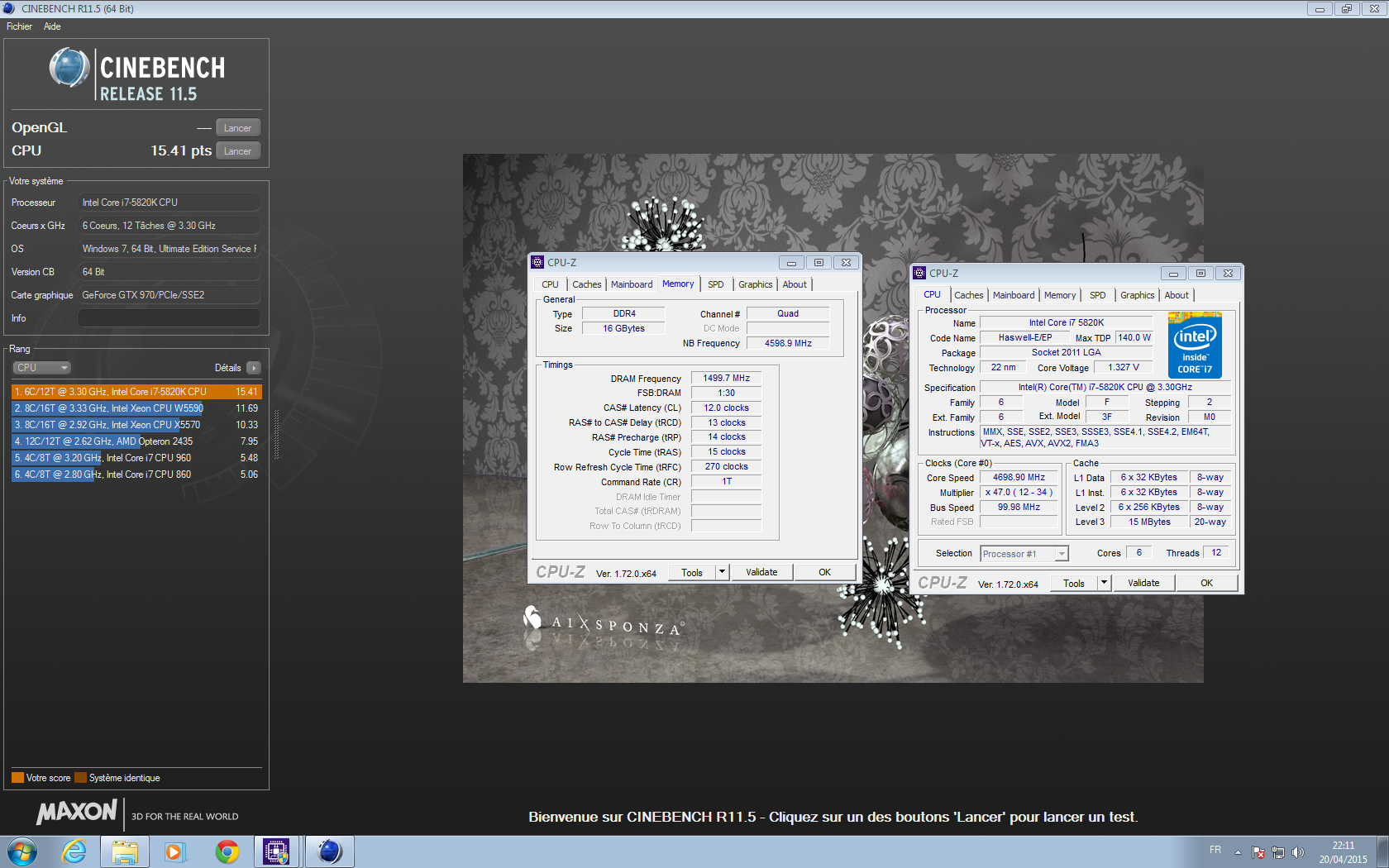Open SPD tab in right CPU-Z window

coord(1098,295)
